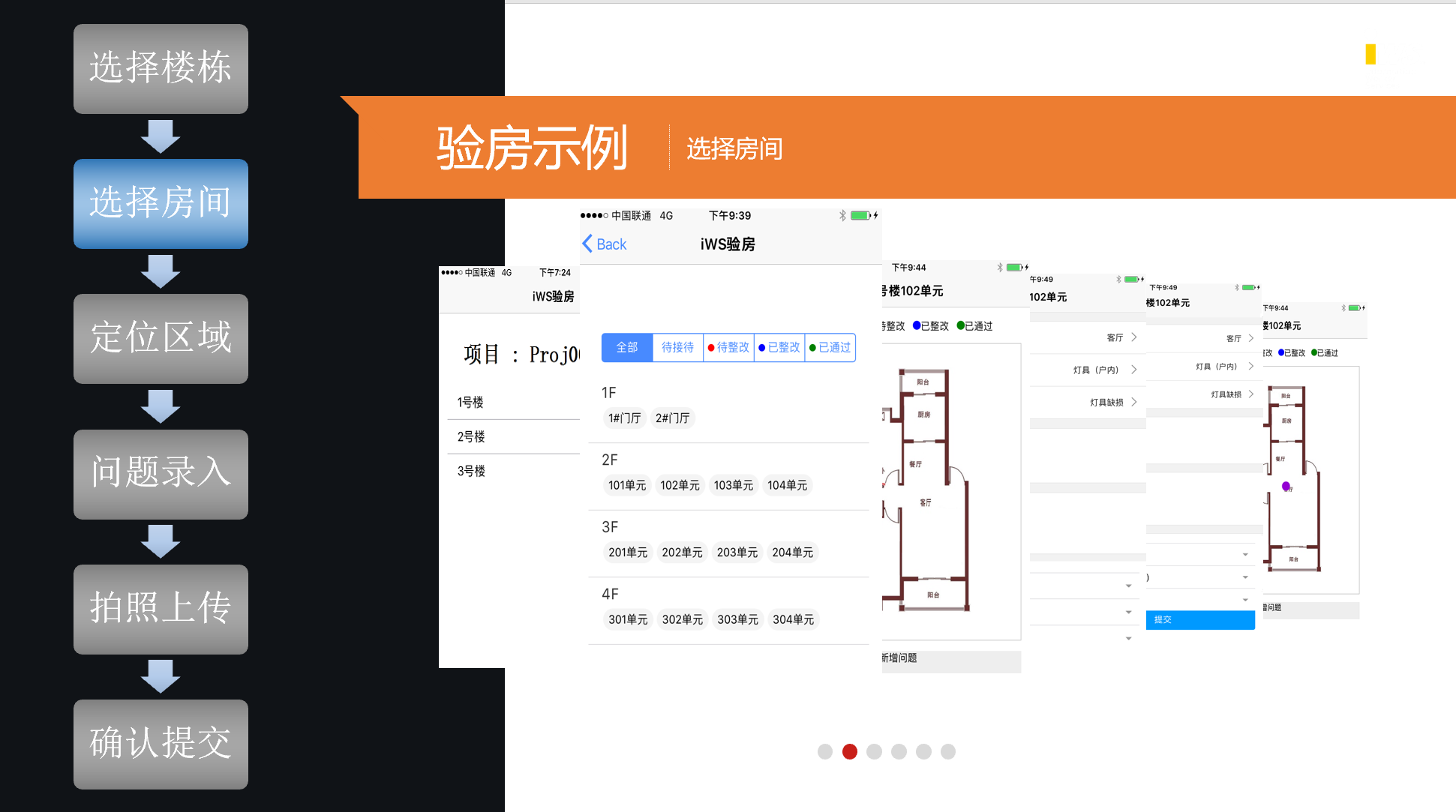The image size is (1456, 812).
Task: Click arrow below 定位区域 step
Action: pyautogui.click(x=161, y=406)
